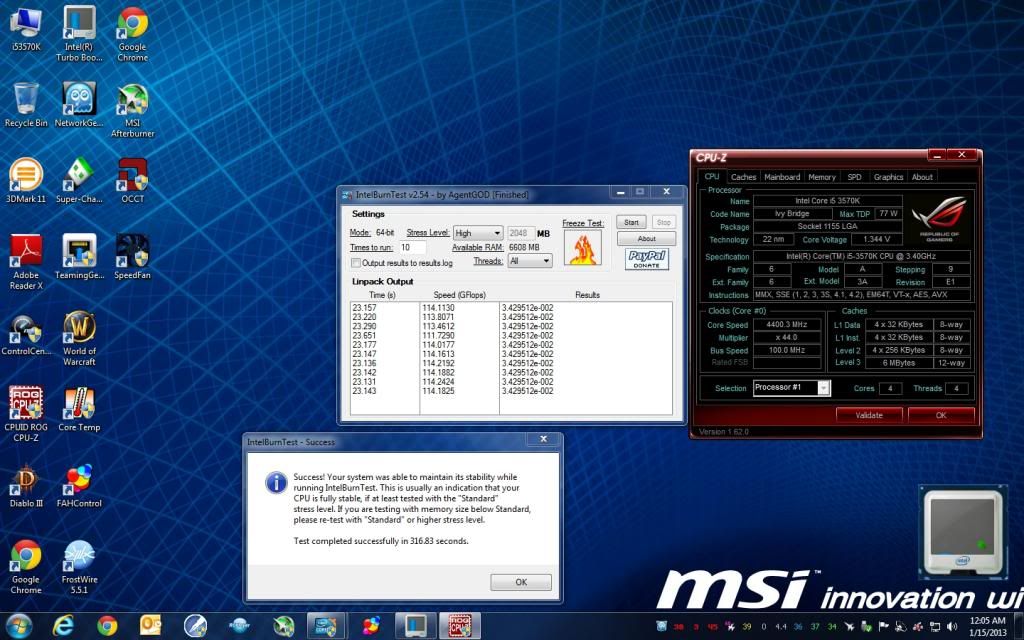Click the Validate button in CPU-Z
The height and width of the screenshot is (640, 1024).
pyautogui.click(x=869, y=415)
